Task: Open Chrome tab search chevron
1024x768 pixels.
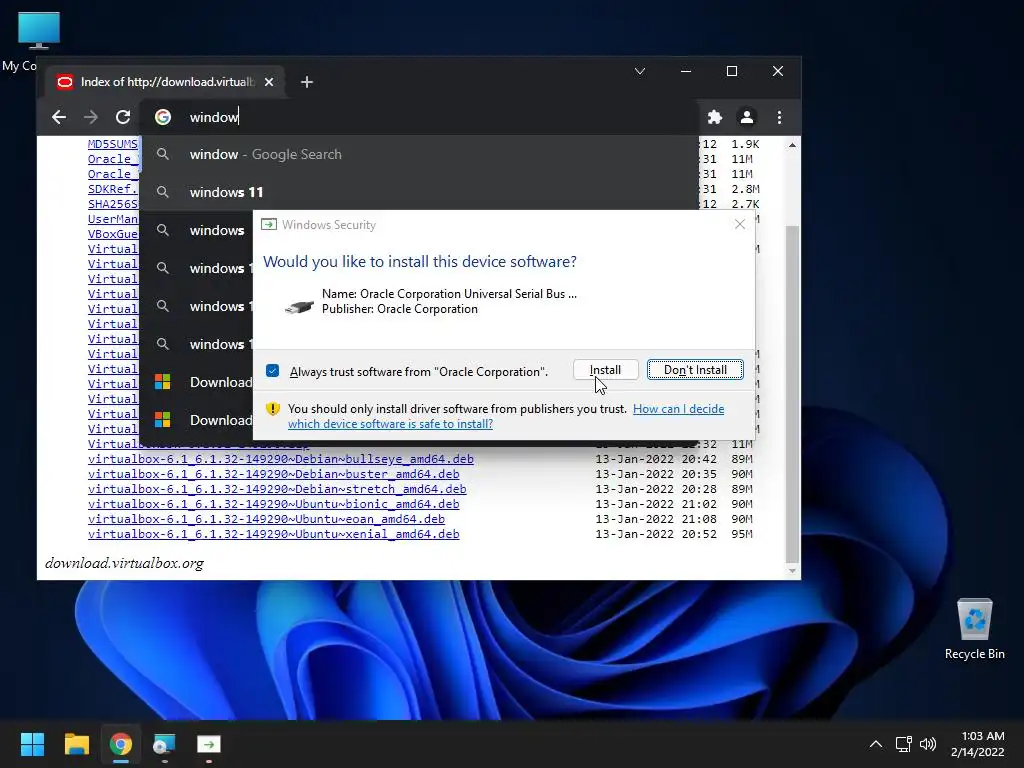Action: pyautogui.click(x=640, y=71)
